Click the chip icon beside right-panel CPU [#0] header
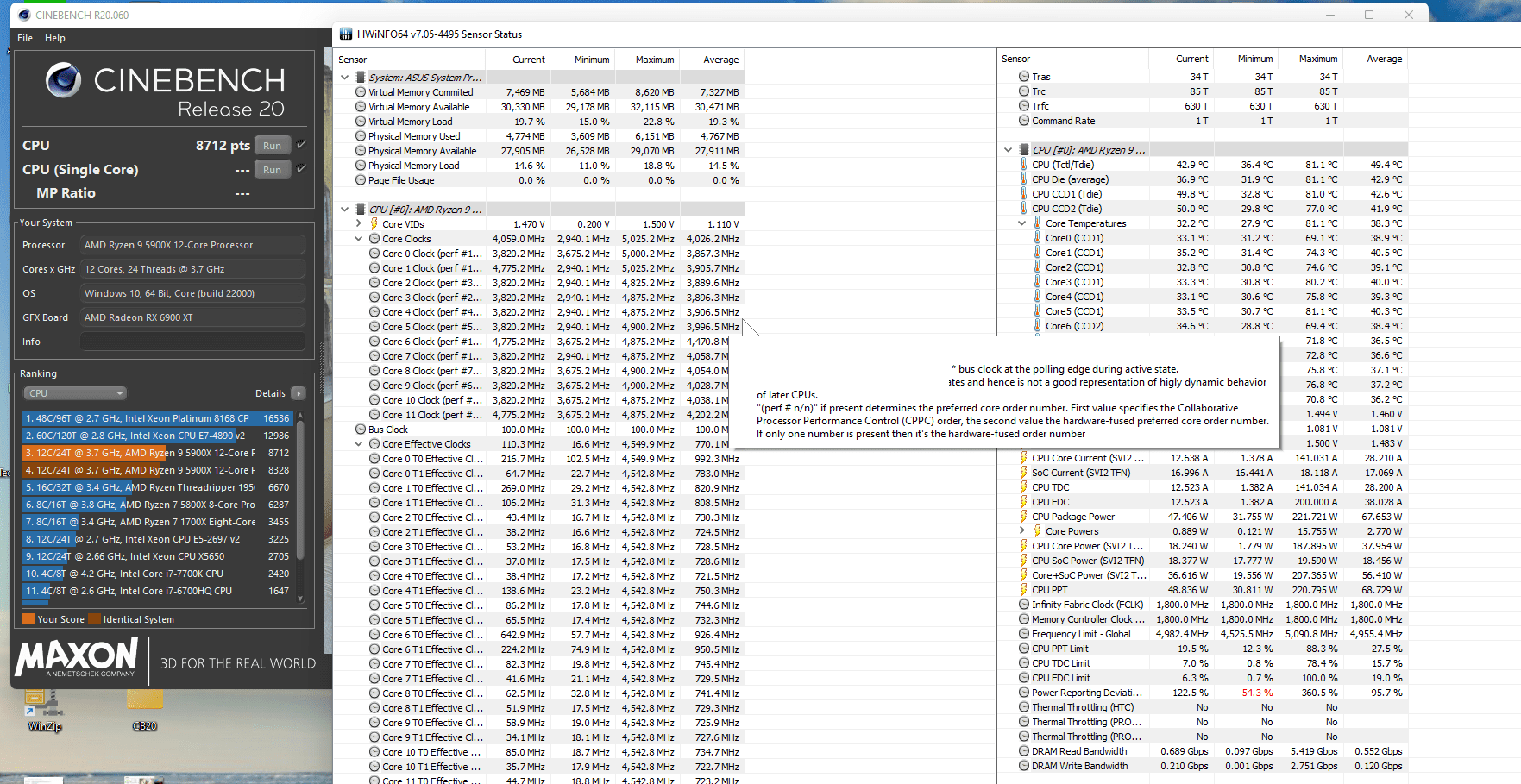1521x784 pixels. tap(1024, 150)
